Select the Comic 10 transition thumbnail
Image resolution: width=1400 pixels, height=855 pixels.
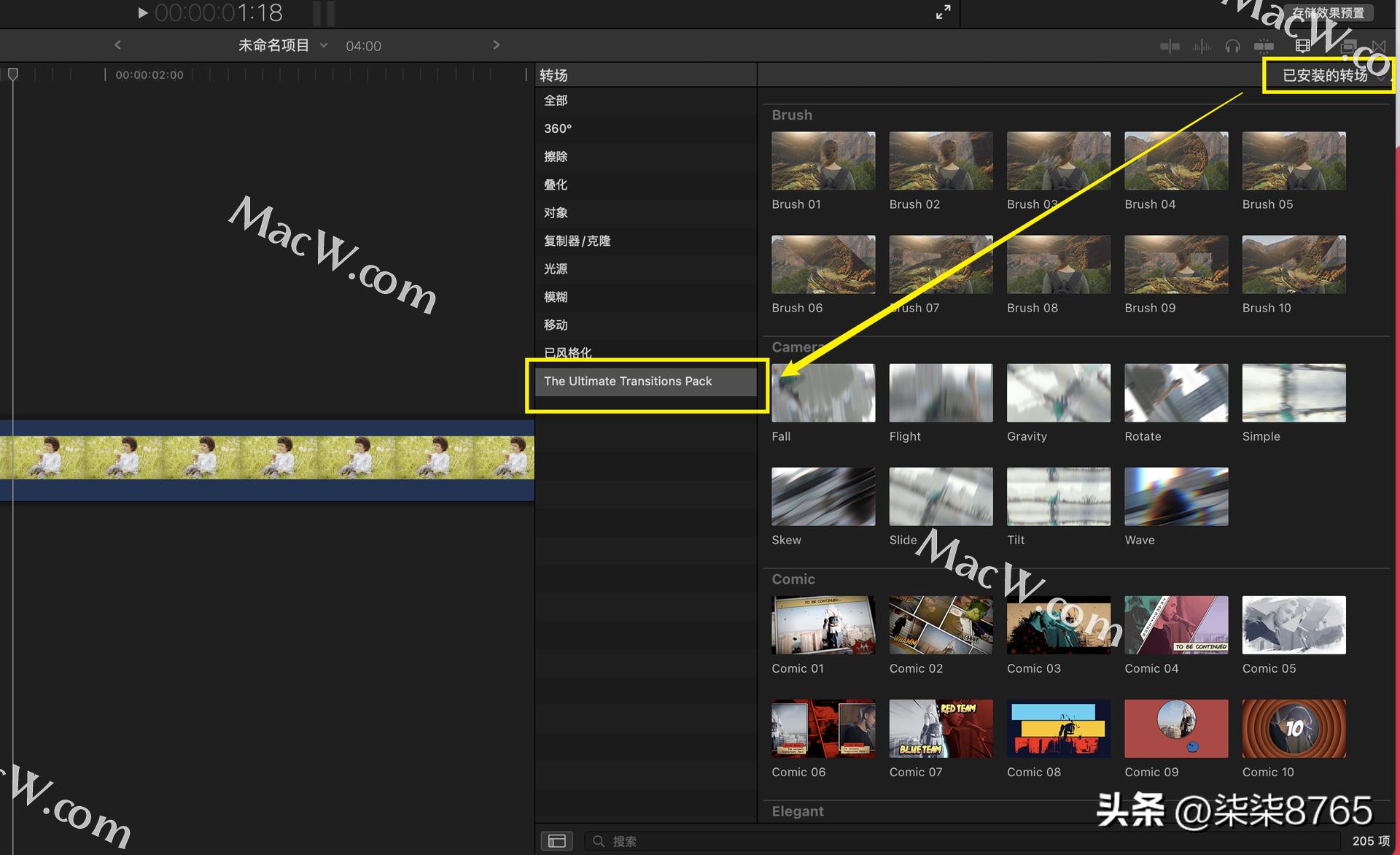point(1294,728)
